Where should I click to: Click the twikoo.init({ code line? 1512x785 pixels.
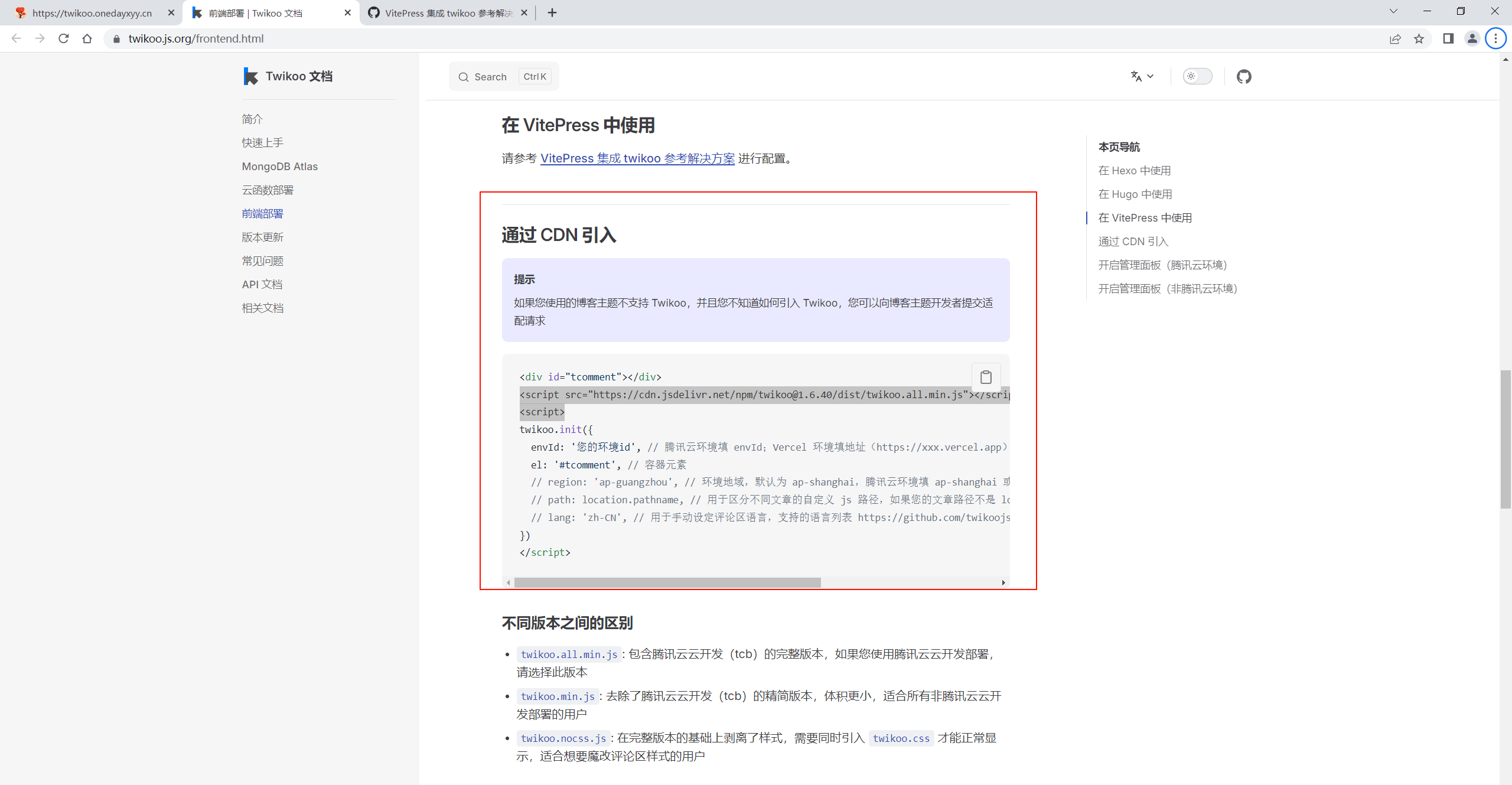556,429
